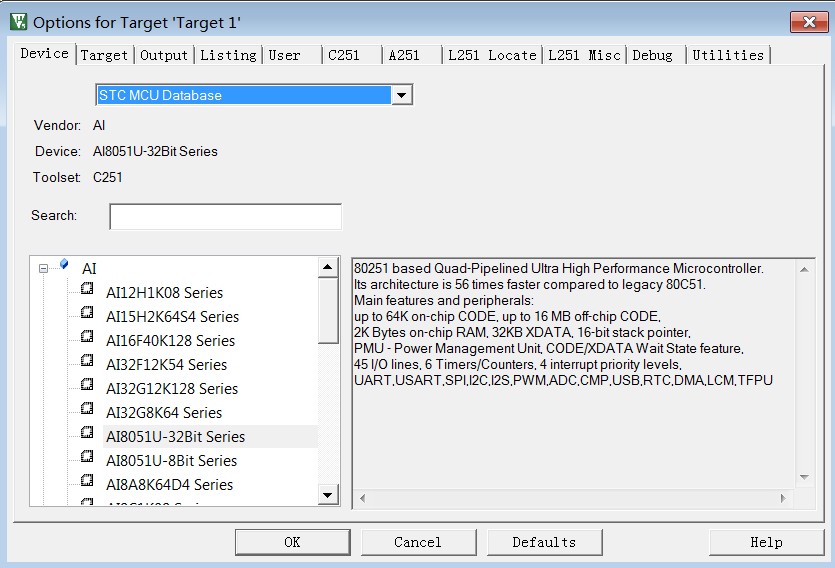The height and width of the screenshot is (568, 835).
Task: Open Help for target options
Action: 766,542
